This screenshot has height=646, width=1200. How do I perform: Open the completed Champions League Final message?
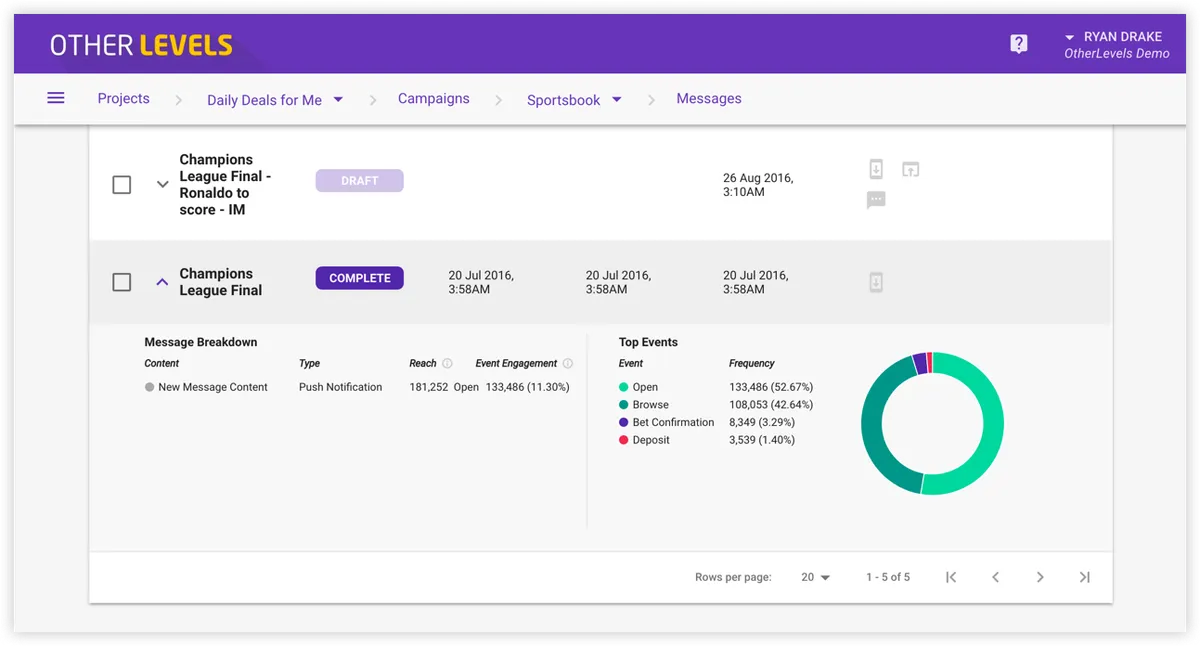click(x=221, y=282)
